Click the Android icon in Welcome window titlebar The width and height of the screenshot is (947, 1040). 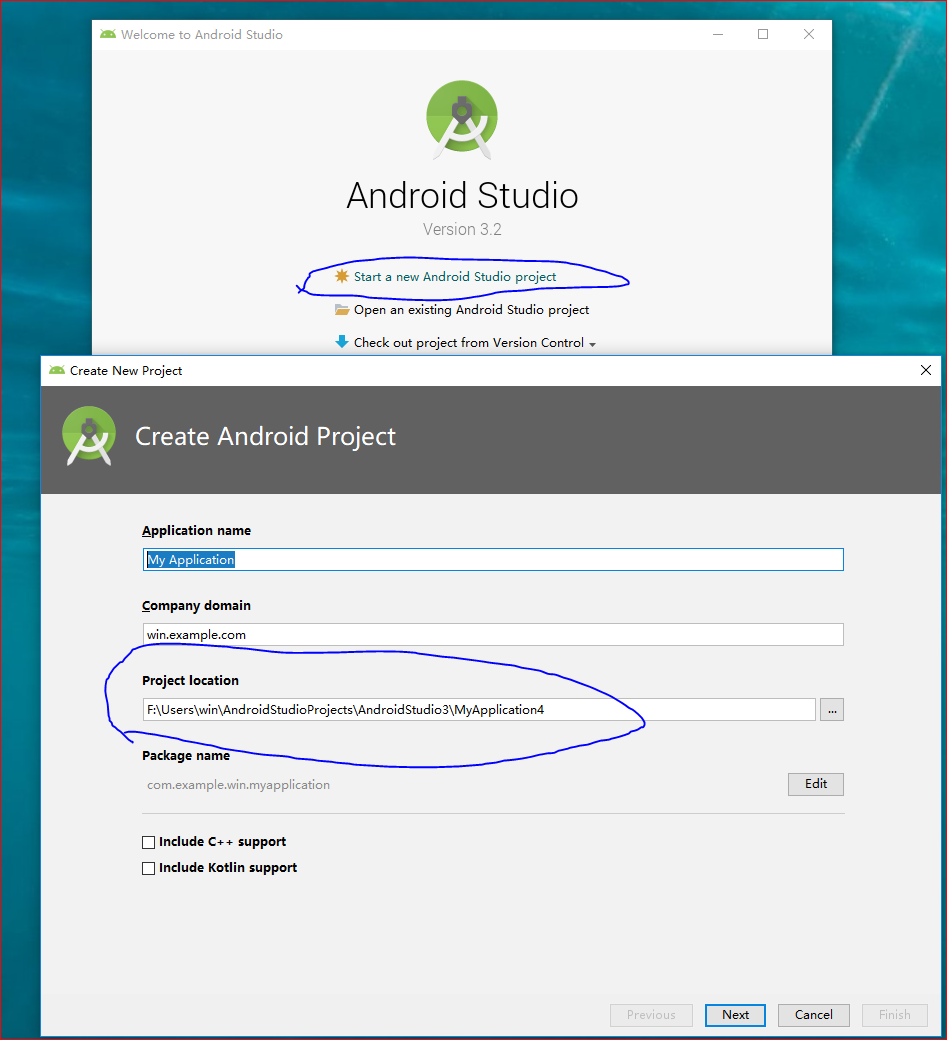pos(107,33)
